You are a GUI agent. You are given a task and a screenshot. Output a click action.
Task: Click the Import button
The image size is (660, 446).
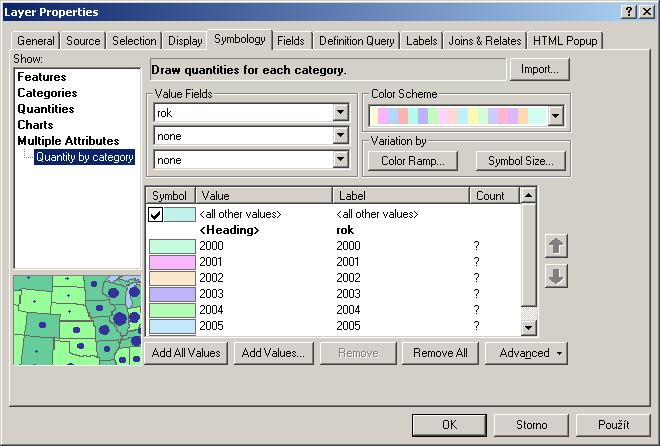[540, 69]
